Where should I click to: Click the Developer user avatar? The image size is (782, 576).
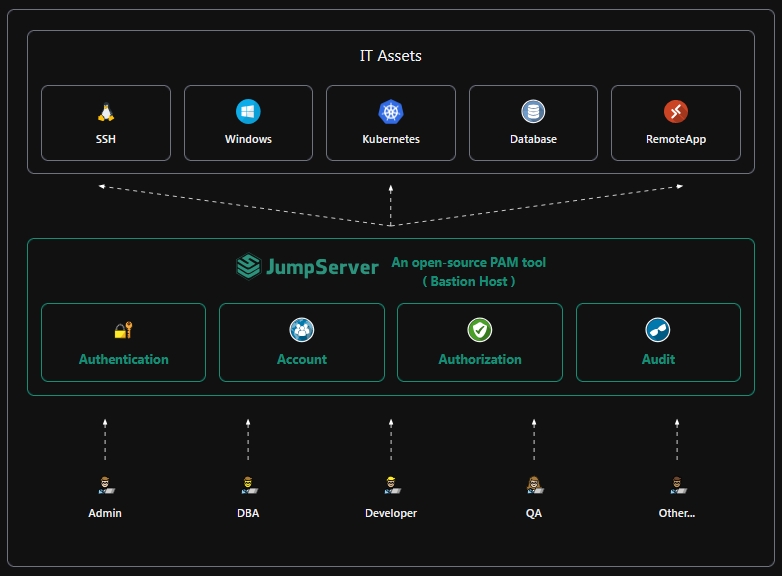pos(391,485)
